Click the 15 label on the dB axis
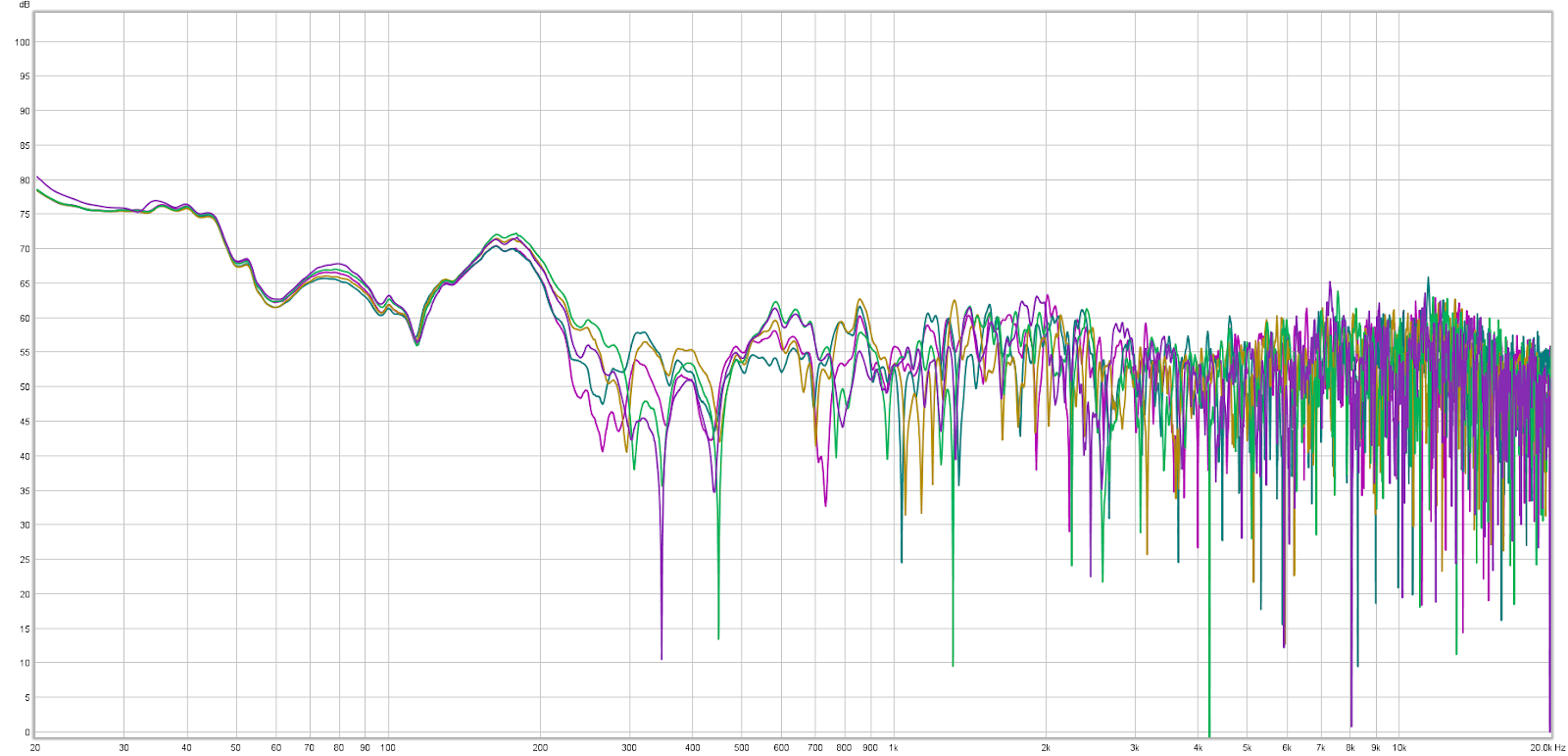The width and height of the screenshot is (1568, 756). pos(24,630)
